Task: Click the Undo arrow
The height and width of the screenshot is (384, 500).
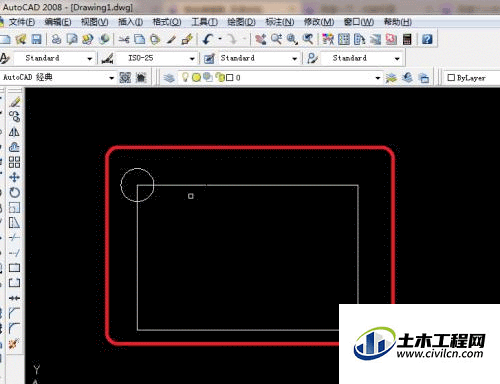Action: pos(208,39)
